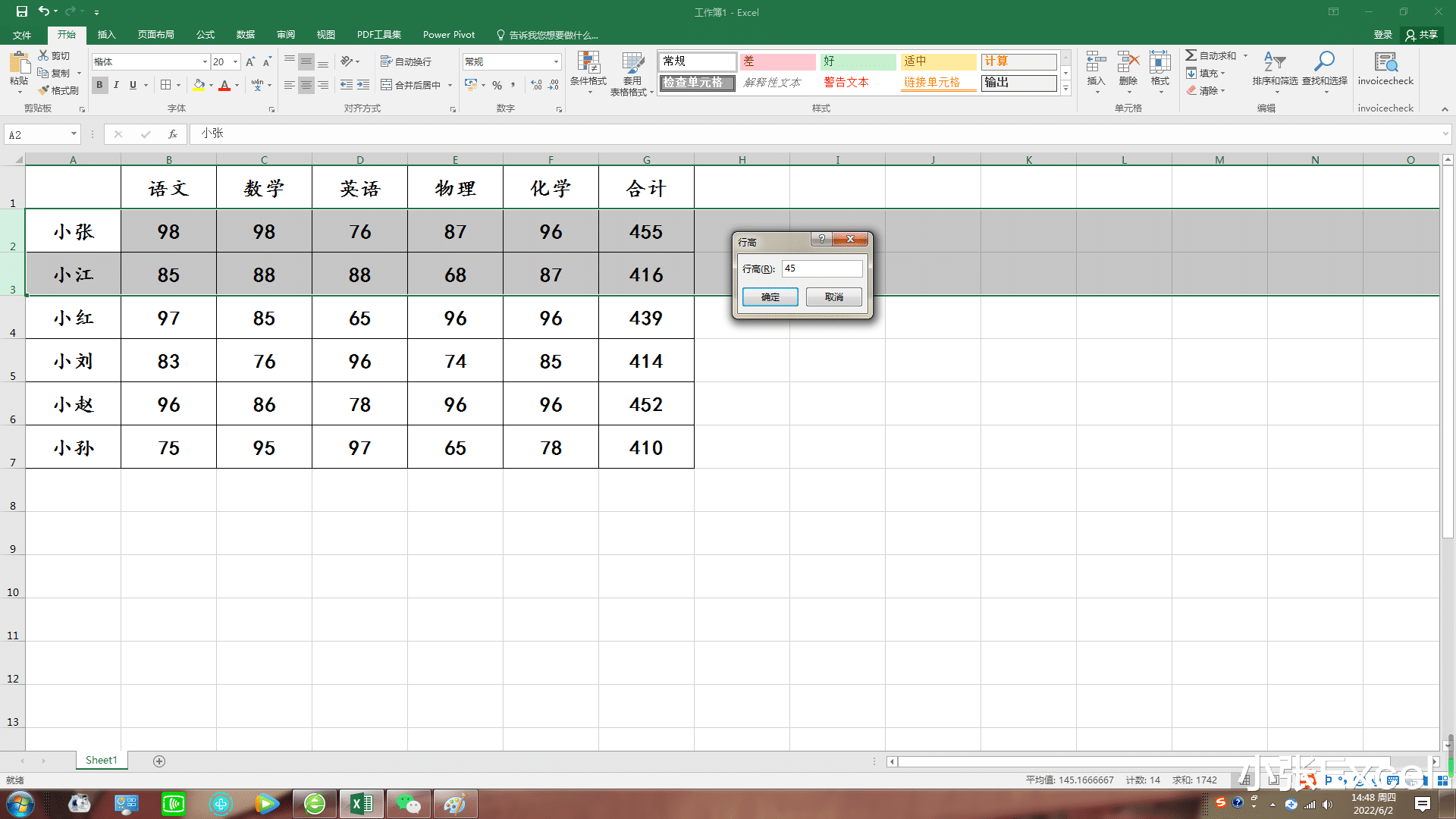Switch to the Power Pivot tab
The width and height of the screenshot is (1456, 819).
click(449, 35)
